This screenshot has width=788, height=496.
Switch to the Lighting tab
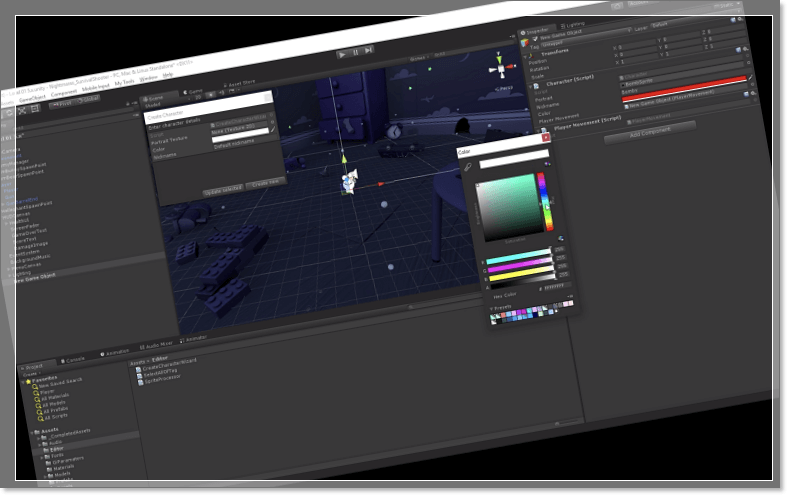click(573, 24)
